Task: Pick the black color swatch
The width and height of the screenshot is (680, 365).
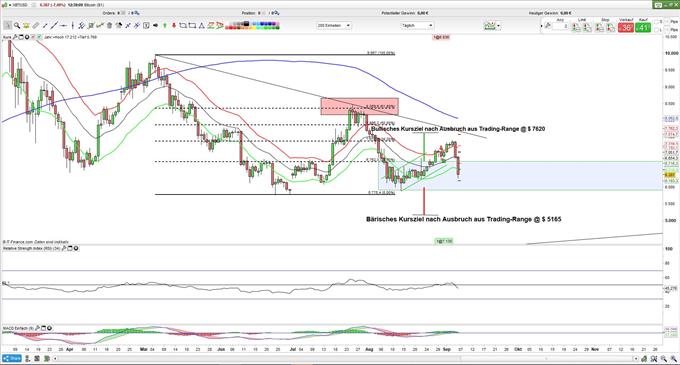Action: click(x=246, y=24)
